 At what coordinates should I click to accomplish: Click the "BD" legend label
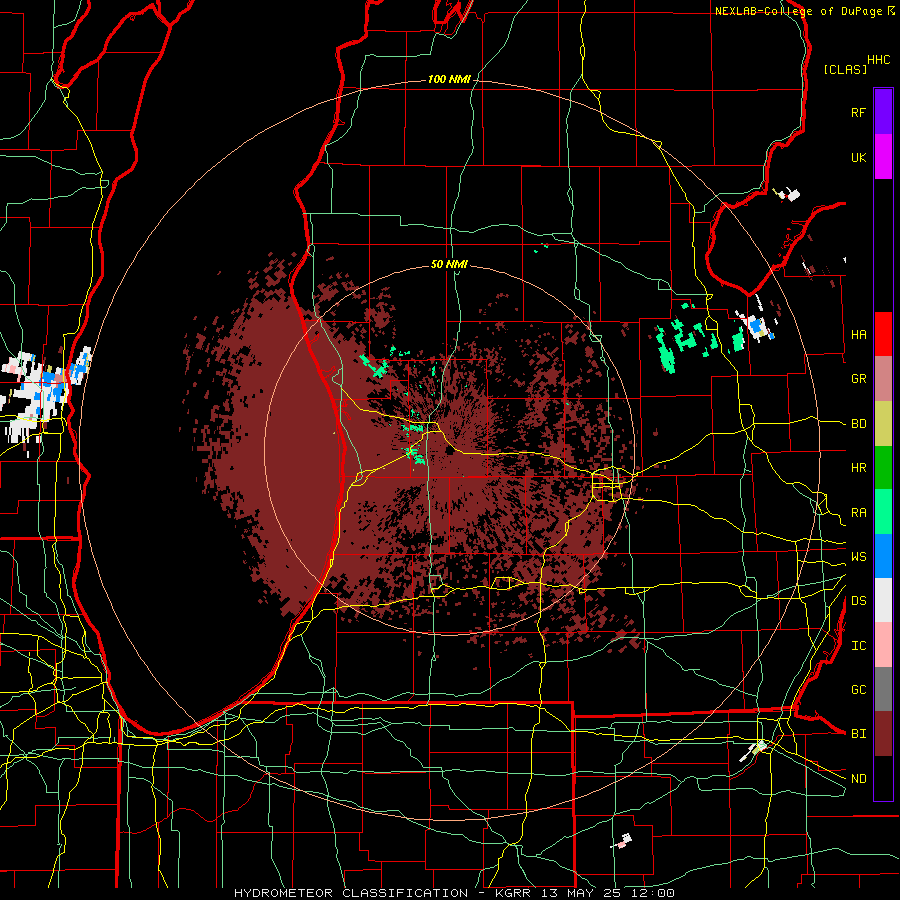point(859,424)
